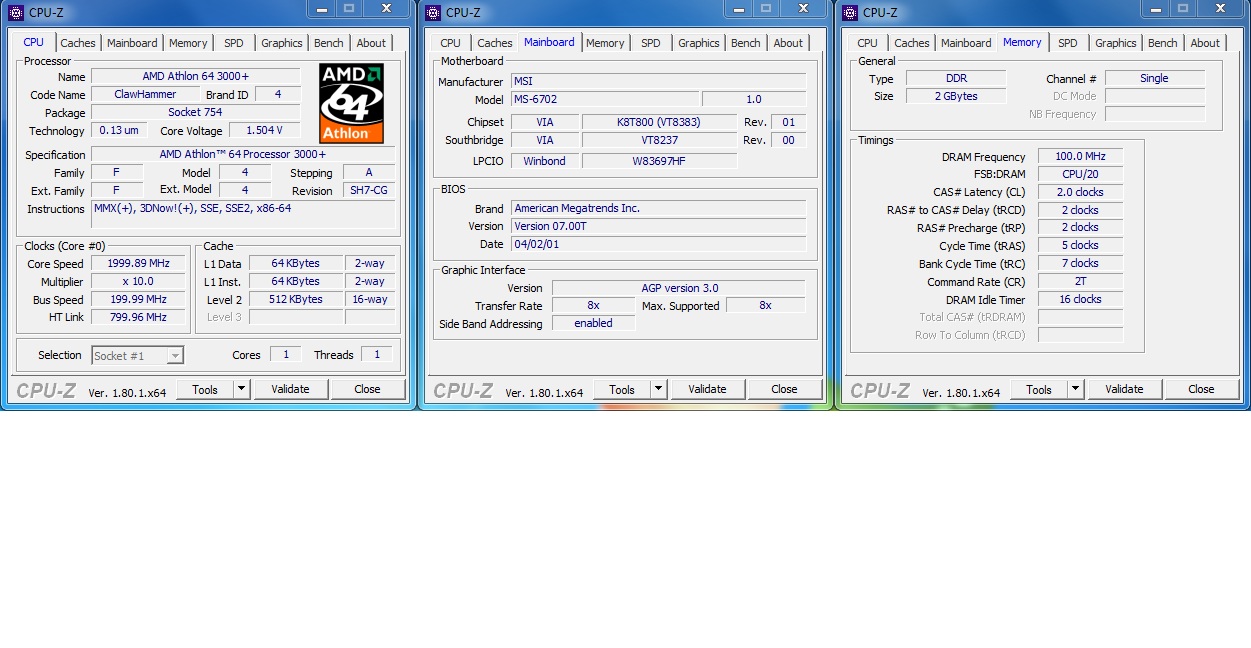
Task: Click Tools button in Memory window
Action: pyautogui.click(x=1039, y=389)
